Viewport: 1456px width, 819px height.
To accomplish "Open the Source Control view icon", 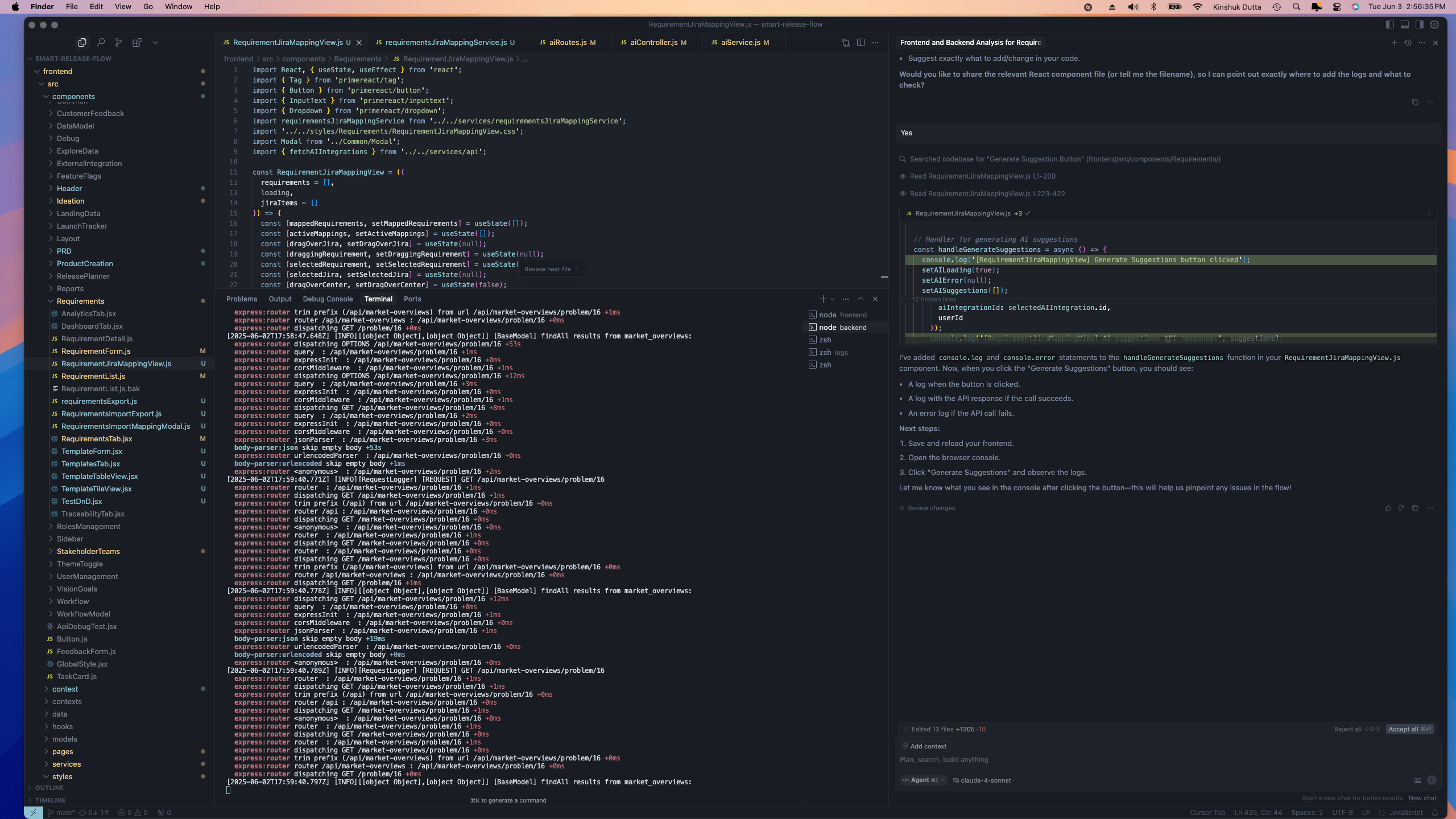I will [119, 43].
